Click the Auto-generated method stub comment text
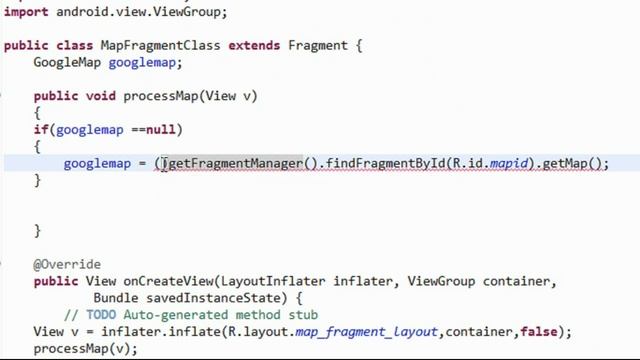 pyautogui.click(x=220, y=315)
